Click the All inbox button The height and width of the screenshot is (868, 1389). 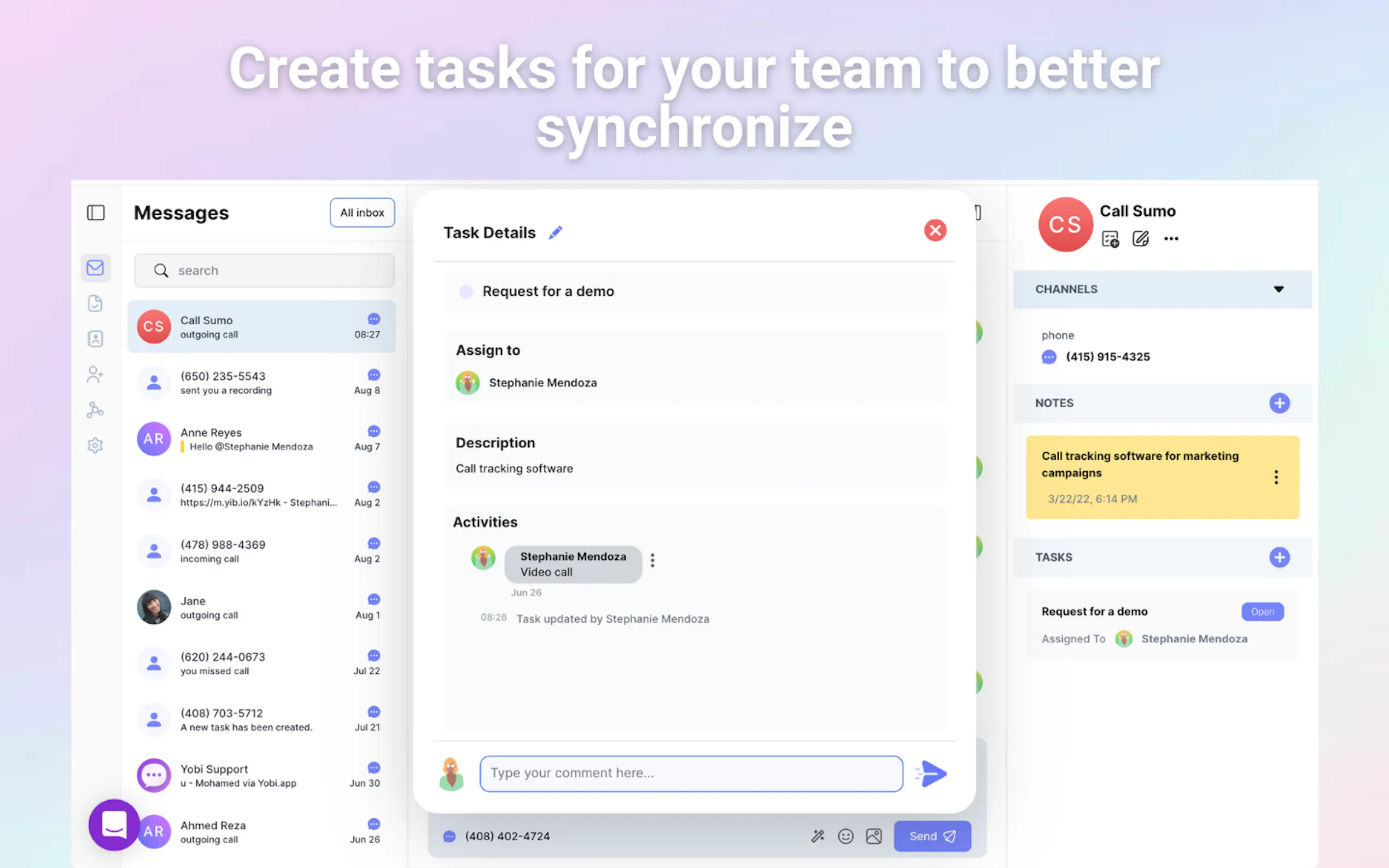point(362,213)
